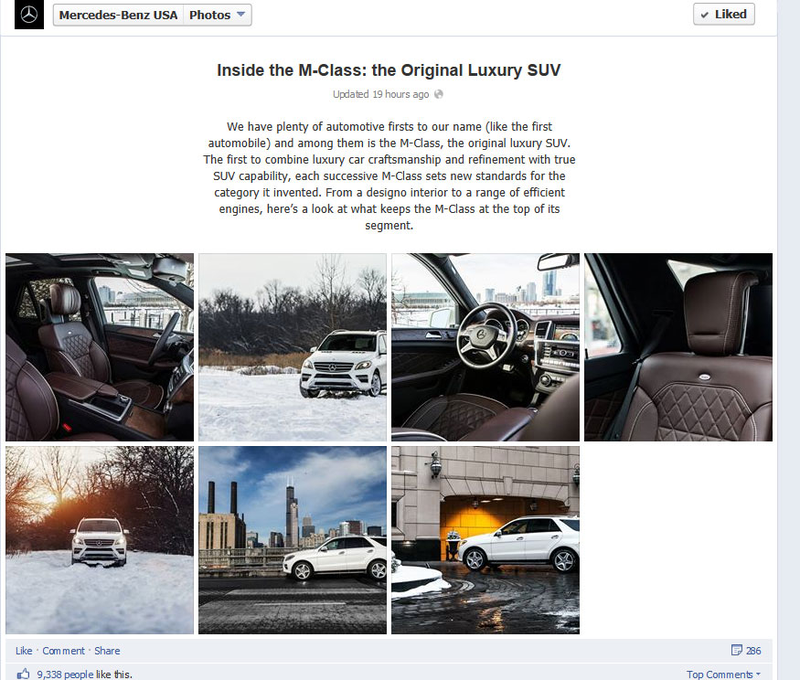Click the public globe privacy icon

pos(438,94)
